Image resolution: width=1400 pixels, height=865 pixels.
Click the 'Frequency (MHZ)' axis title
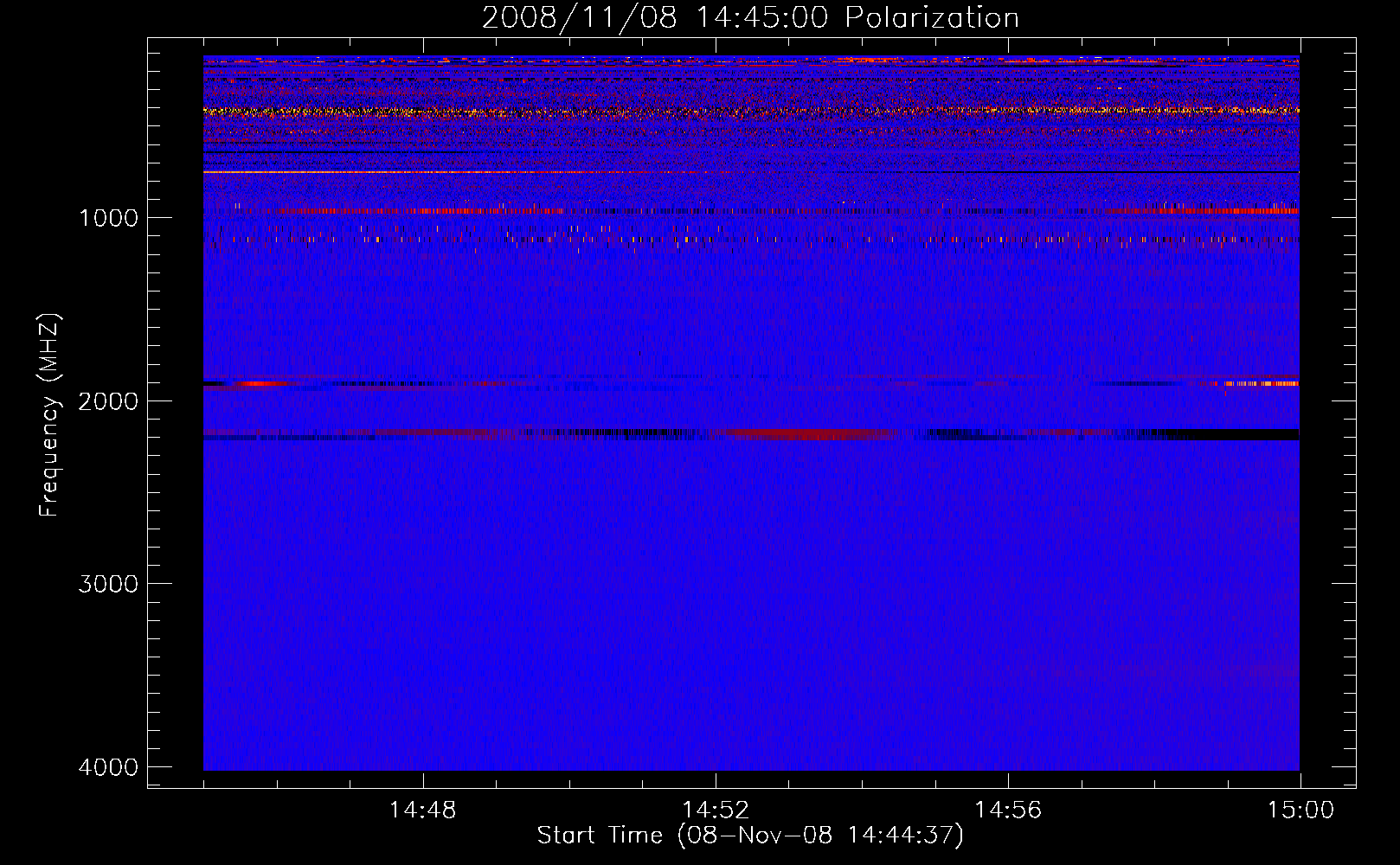(48, 415)
